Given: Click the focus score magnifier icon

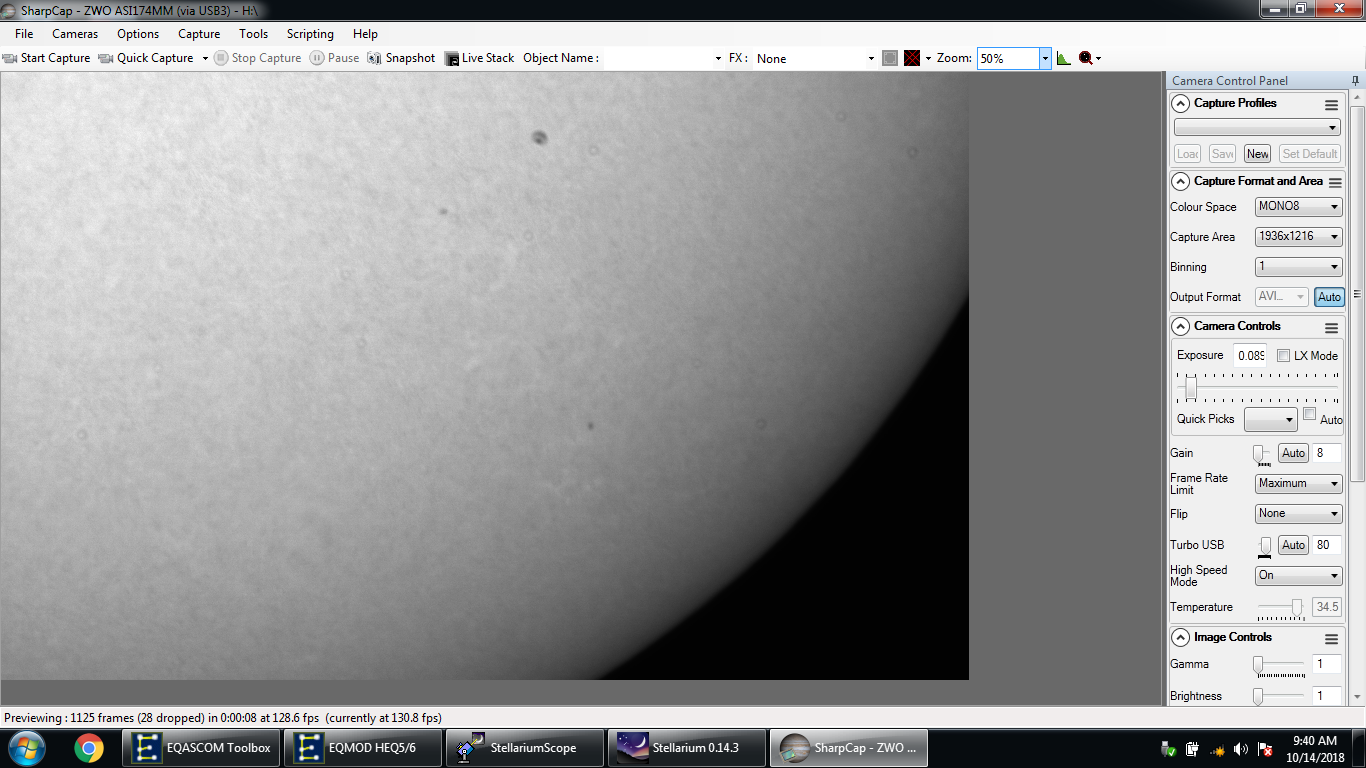Looking at the screenshot, I should pyautogui.click(x=1085, y=58).
